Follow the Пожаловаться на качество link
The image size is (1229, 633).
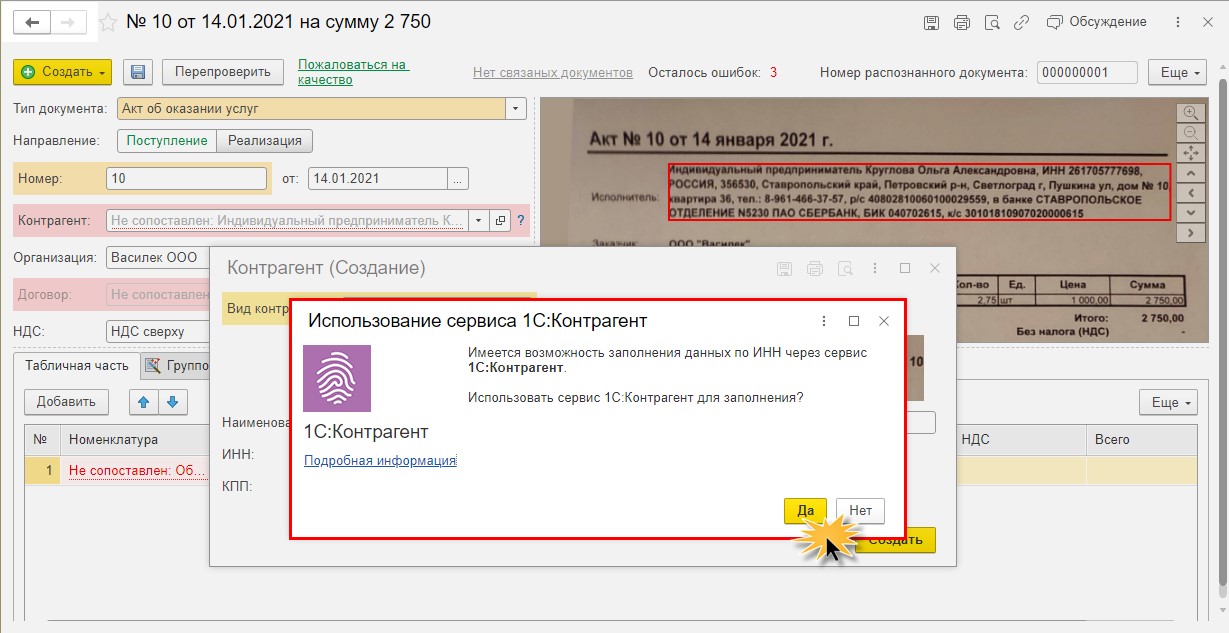(x=354, y=72)
